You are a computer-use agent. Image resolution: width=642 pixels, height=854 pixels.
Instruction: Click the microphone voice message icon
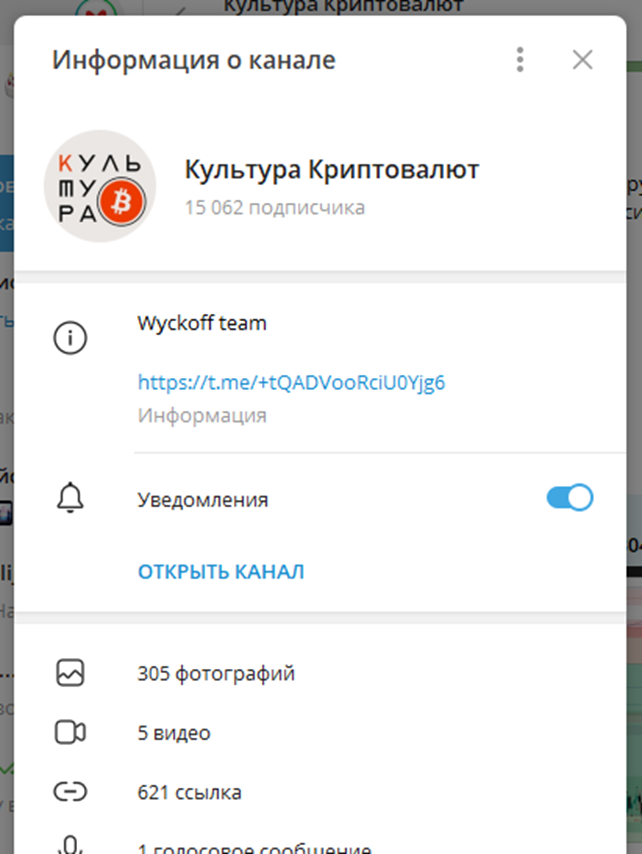pos(70,846)
